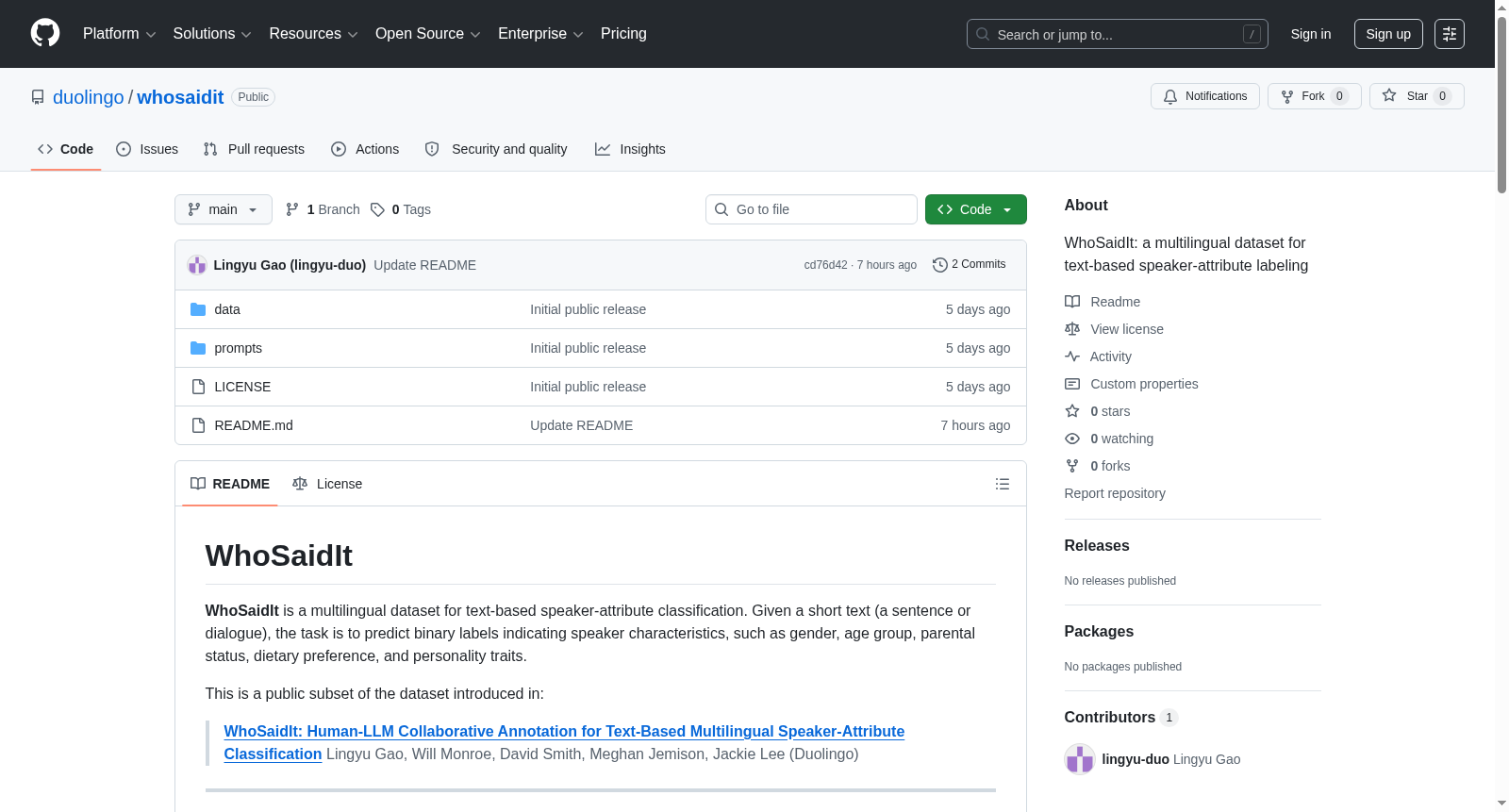The width and height of the screenshot is (1509, 812).
Task: Select the Code repository tab
Action: (x=66, y=149)
